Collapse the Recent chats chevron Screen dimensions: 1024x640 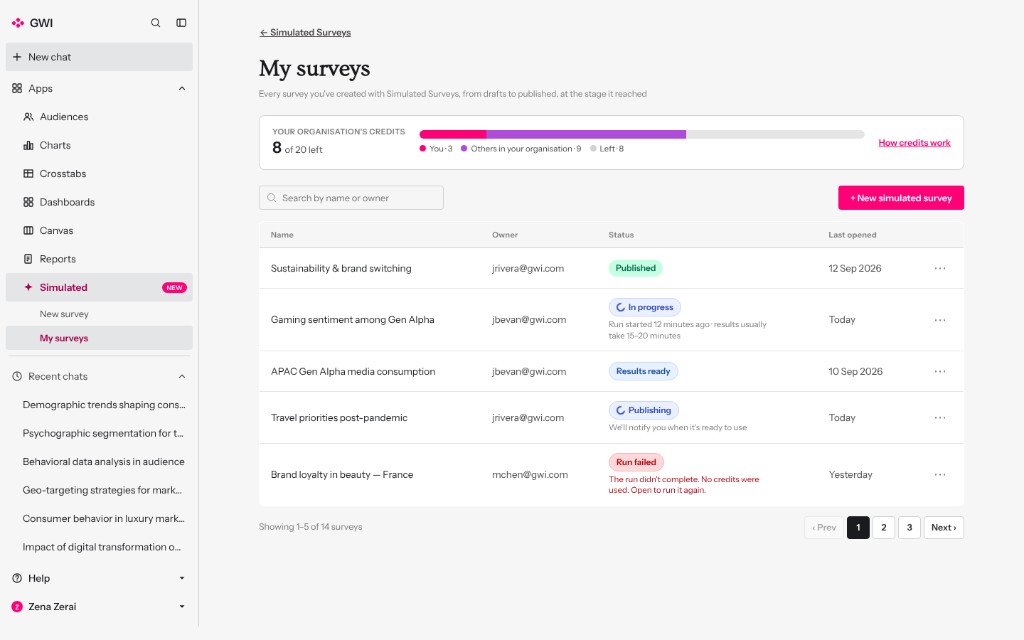point(182,377)
